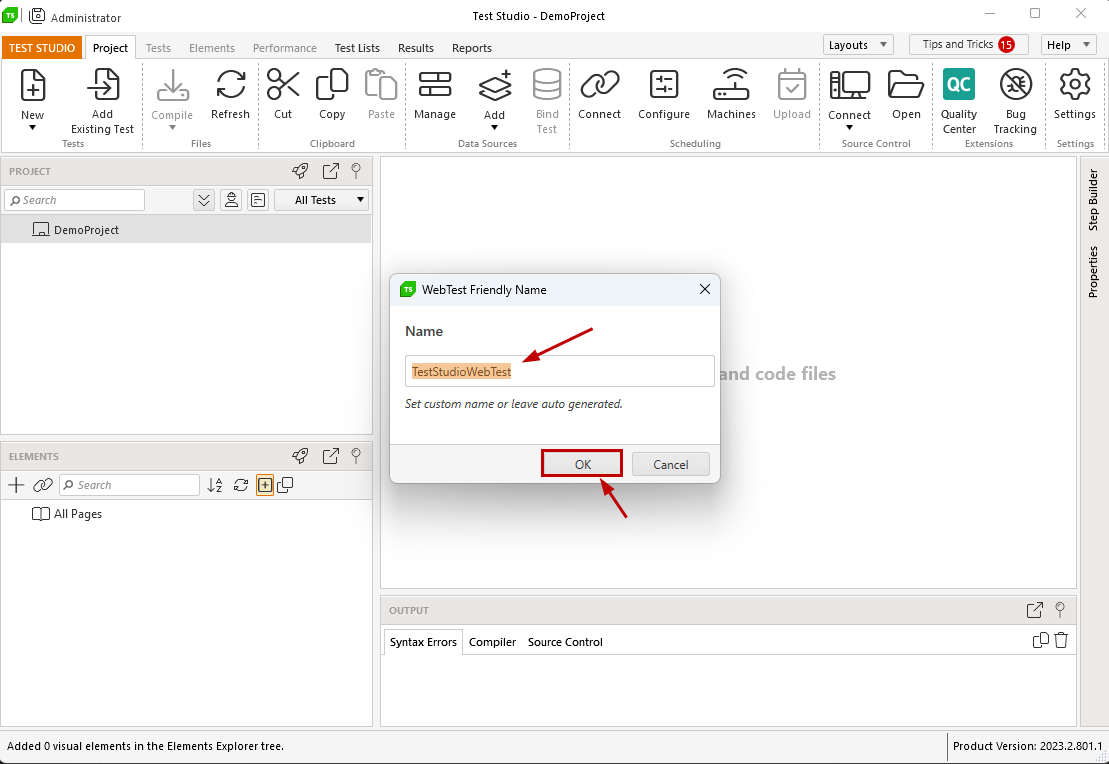Open the Reports tab
The width and height of the screenshot is (1109, 764).
pyautogui.click(x=472, y=47)
